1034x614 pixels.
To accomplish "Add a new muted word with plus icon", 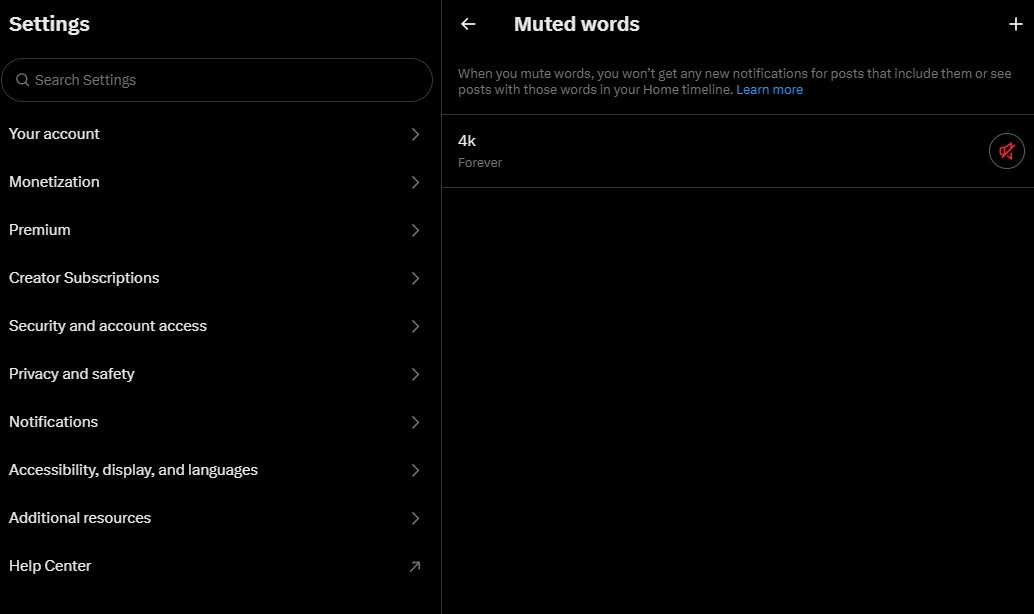I will pos(1016,24).
